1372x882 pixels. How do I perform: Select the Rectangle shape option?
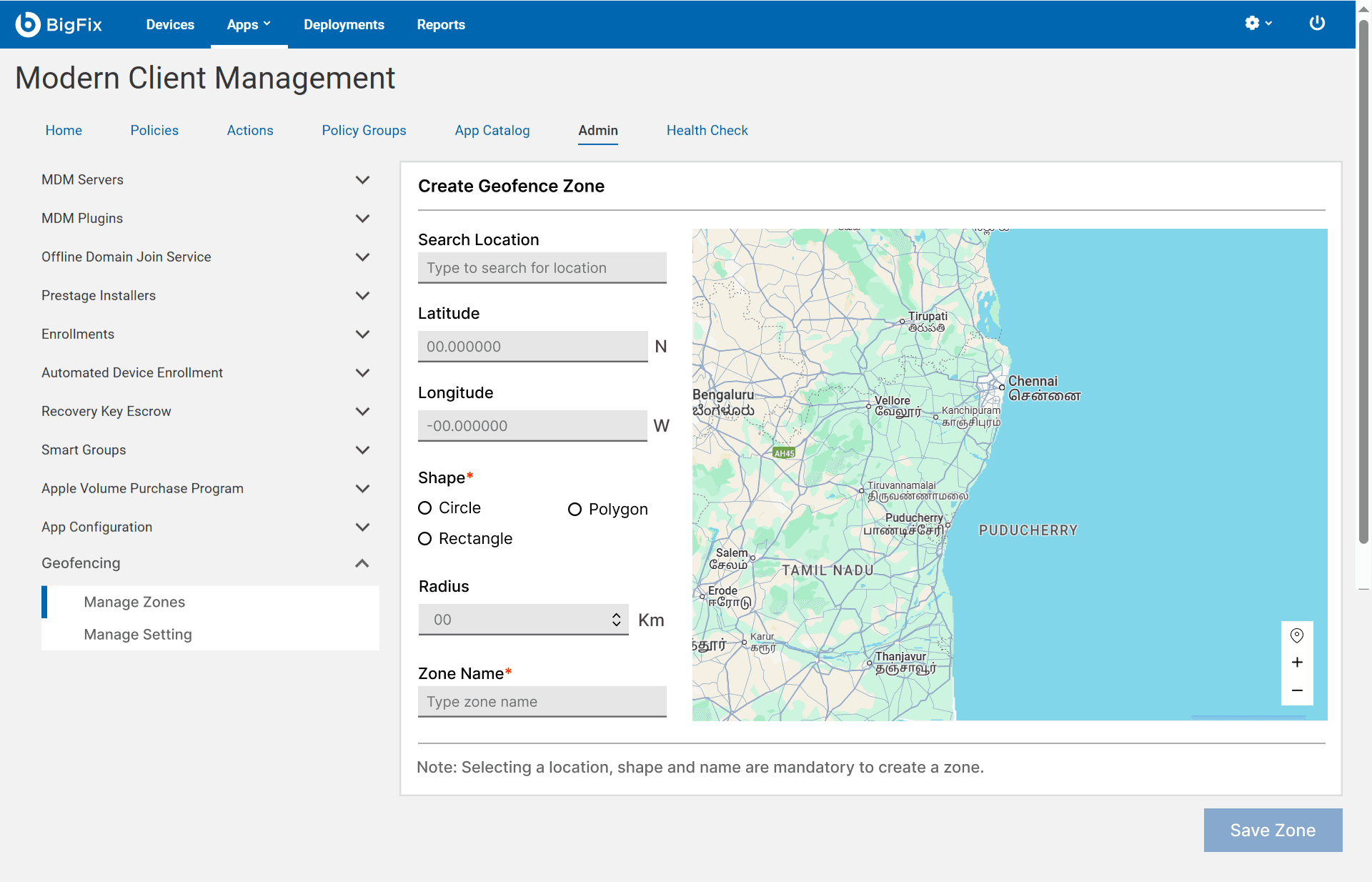pos(425,539)
